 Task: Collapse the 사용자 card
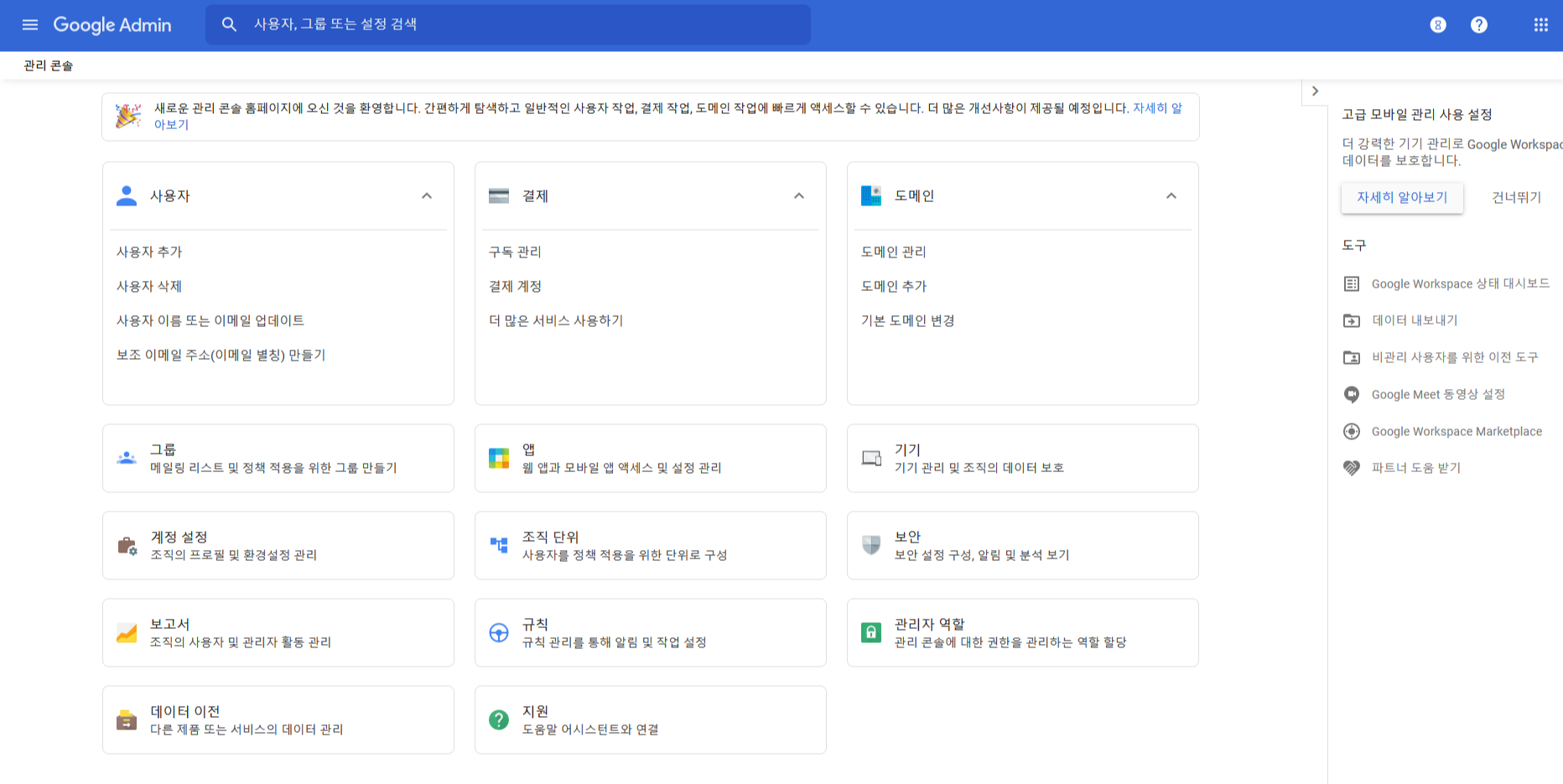tap(427, 195)
